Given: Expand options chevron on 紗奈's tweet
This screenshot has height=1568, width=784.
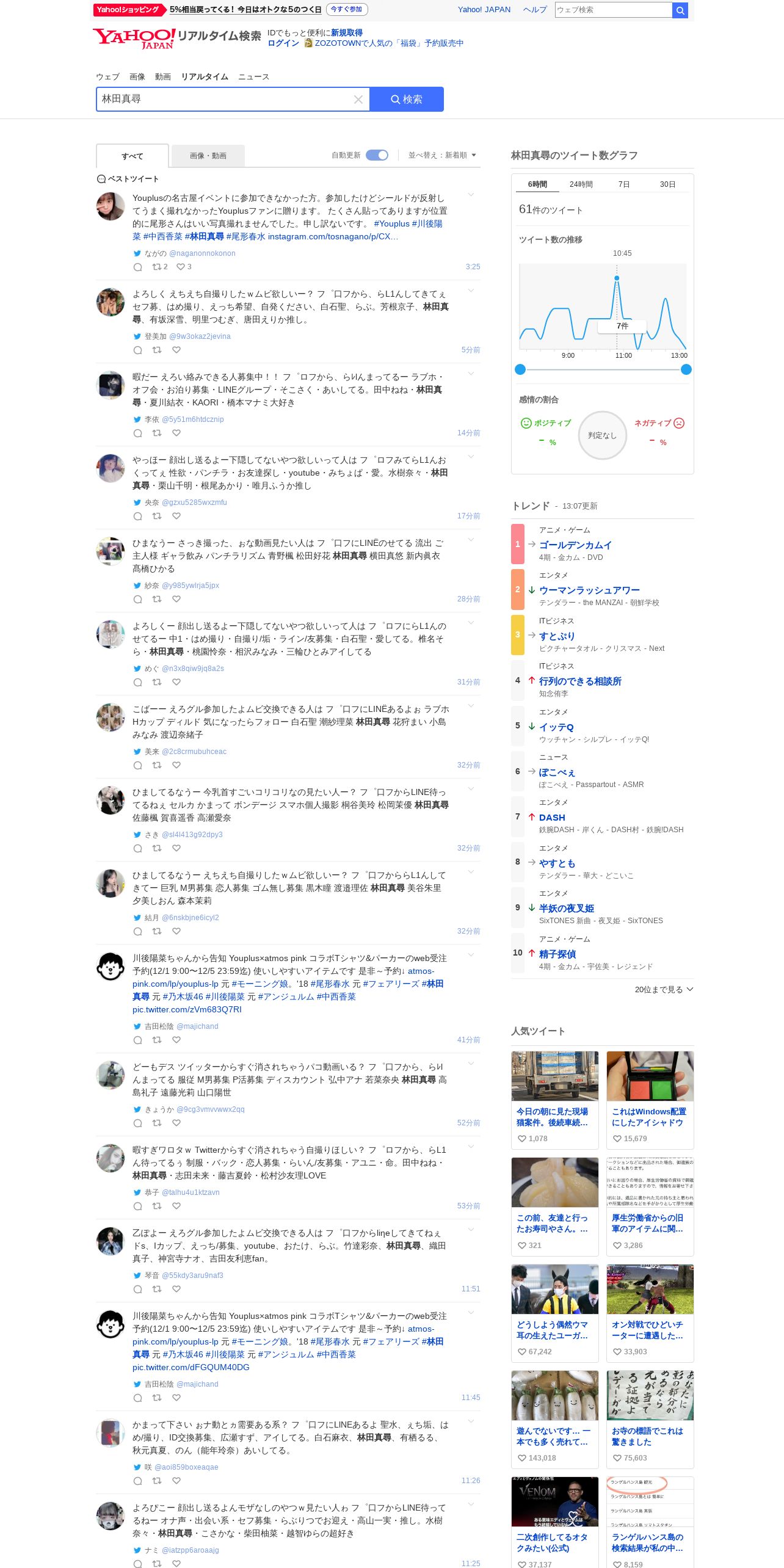Looking at the screenshot, I should [471, 540].
